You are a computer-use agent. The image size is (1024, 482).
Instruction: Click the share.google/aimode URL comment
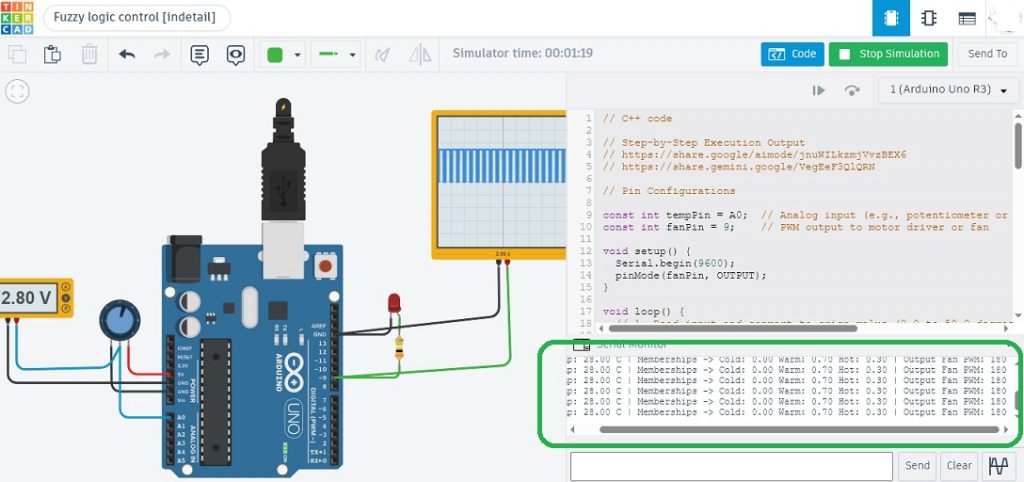tap(754, 155)
